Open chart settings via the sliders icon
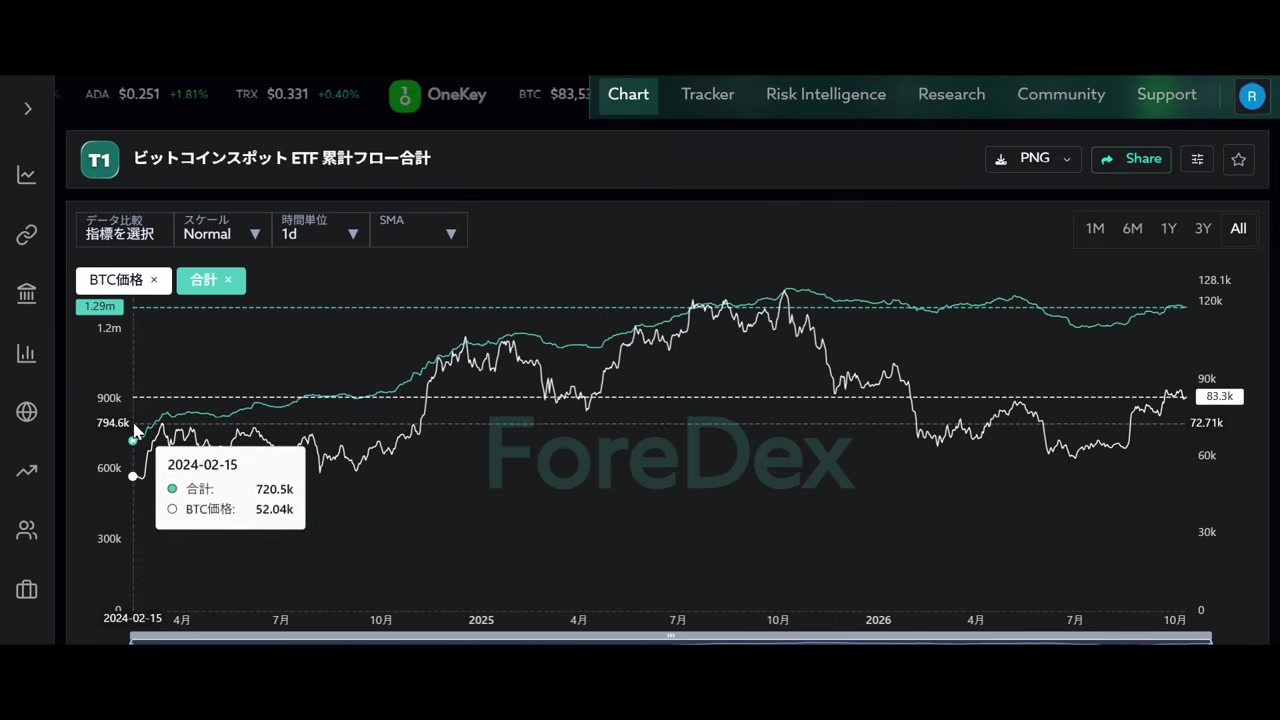Viewport: 1280px width, 720px height. (x=1197, y=159)
